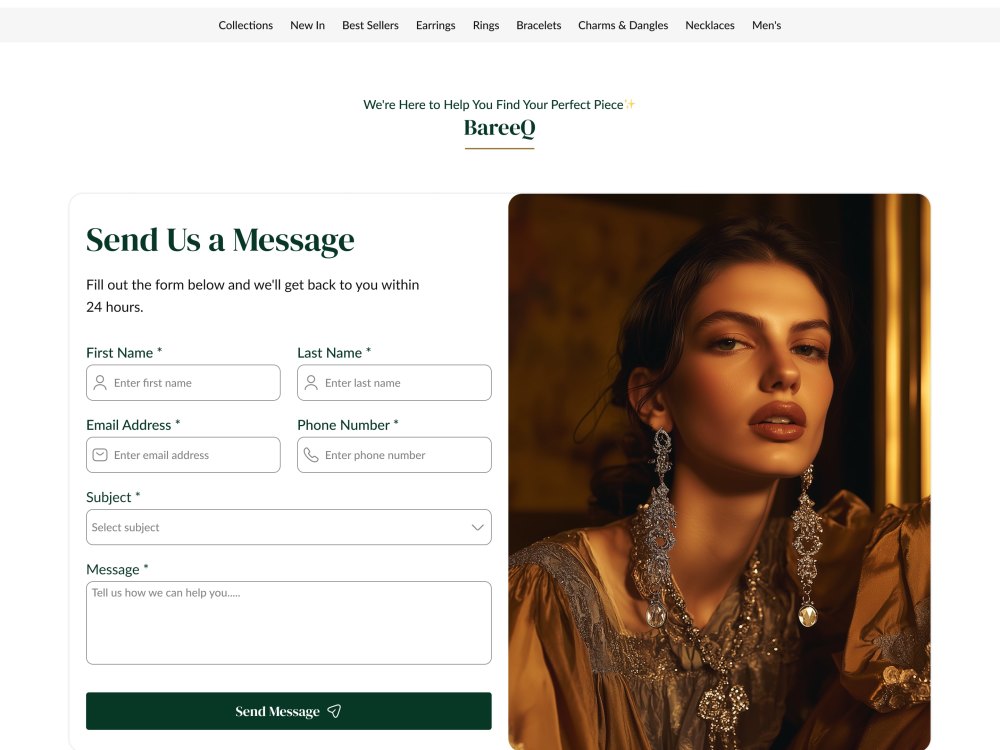The height and width of the screenshot is (750, 1000).
Task: Select the Earrings nav item
Action: 436,25
